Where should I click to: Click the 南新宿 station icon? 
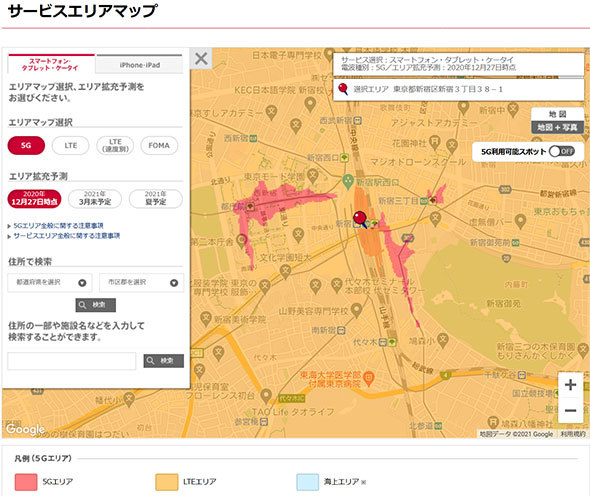341,330
